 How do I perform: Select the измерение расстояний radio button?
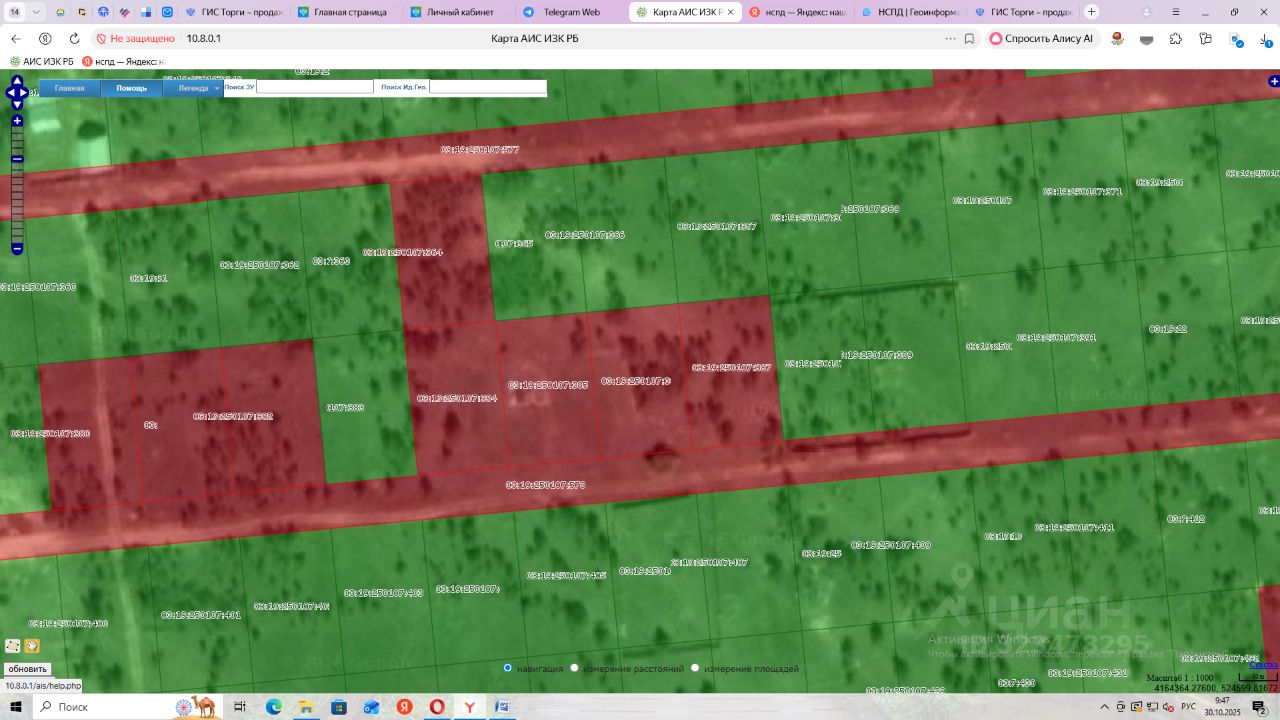point(575,668)
